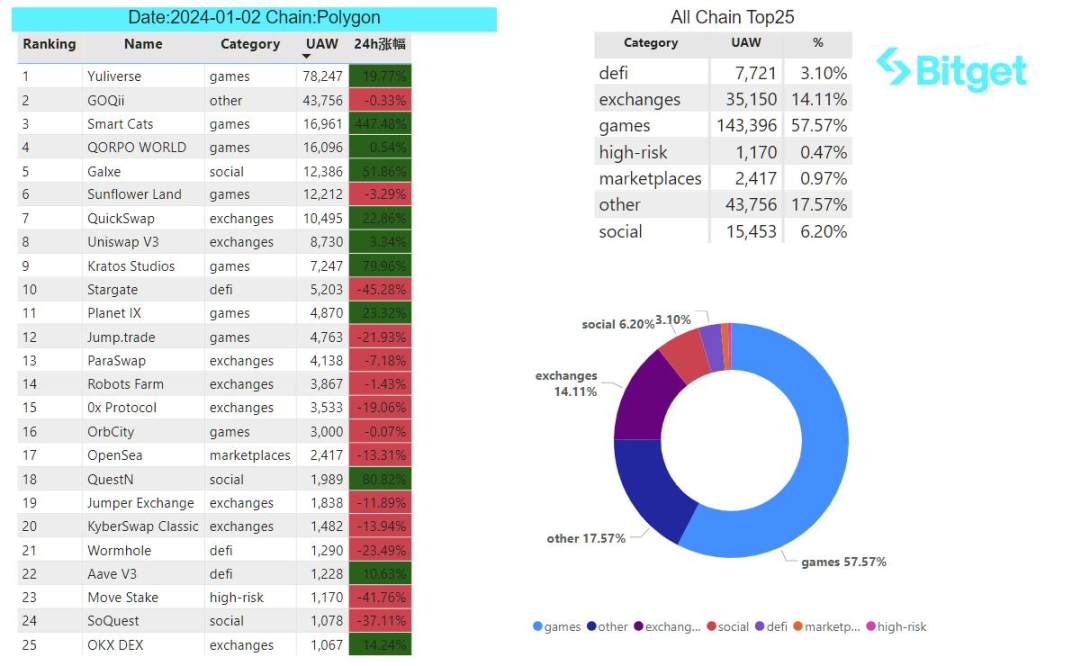
Task: Sort ranking table by Name column header
Action: (143, 44)
